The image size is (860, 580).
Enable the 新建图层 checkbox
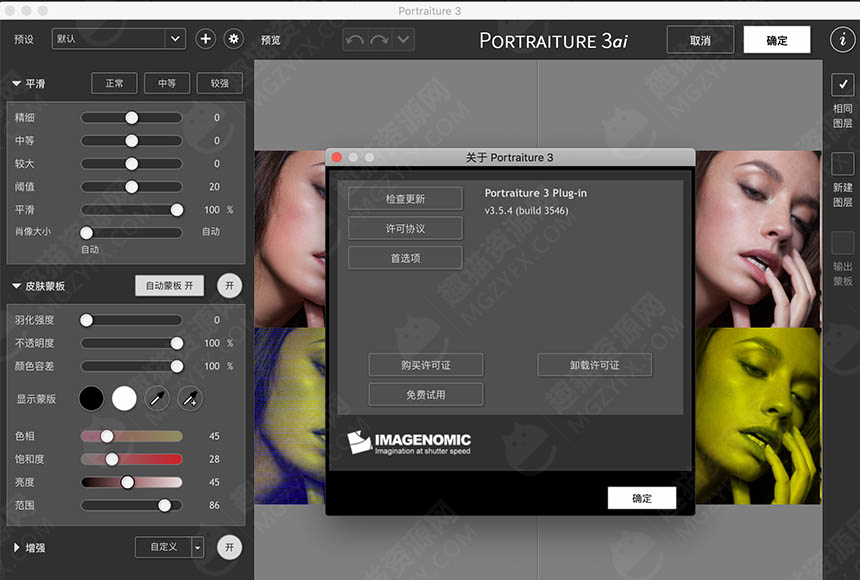[842, 164]
